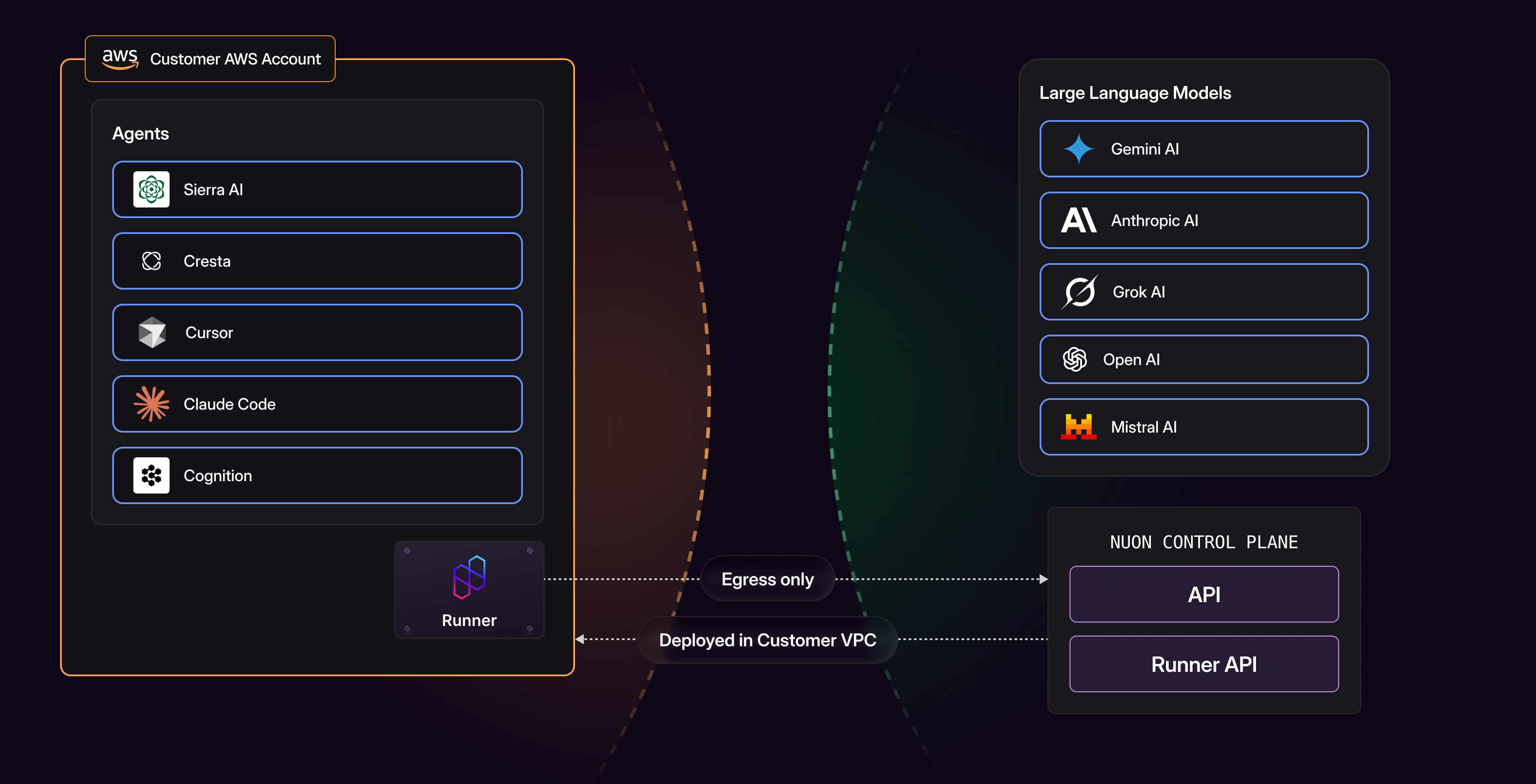
Task: Click the Gemini AI blue star icon
Action: coord(1078,149)
